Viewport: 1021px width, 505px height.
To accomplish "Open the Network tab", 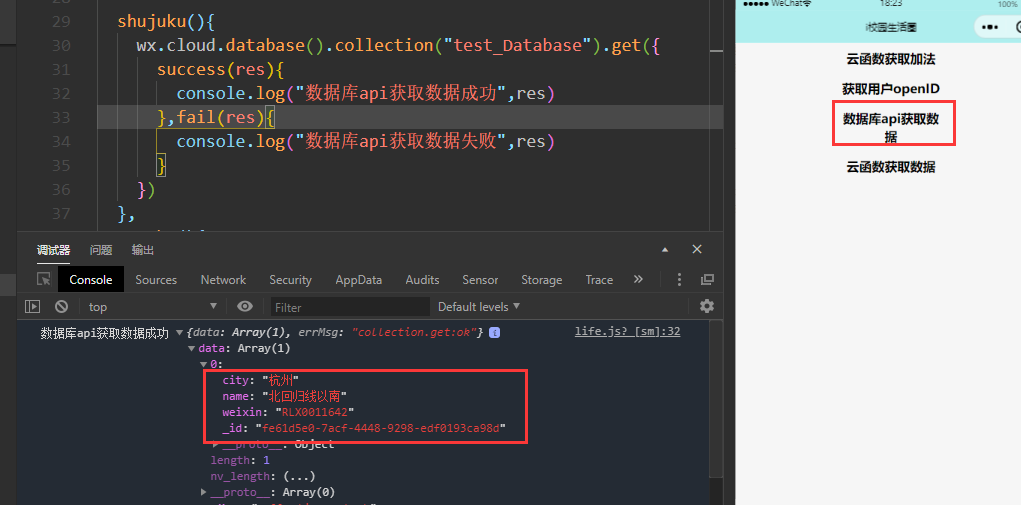I will tap(223, 280).
